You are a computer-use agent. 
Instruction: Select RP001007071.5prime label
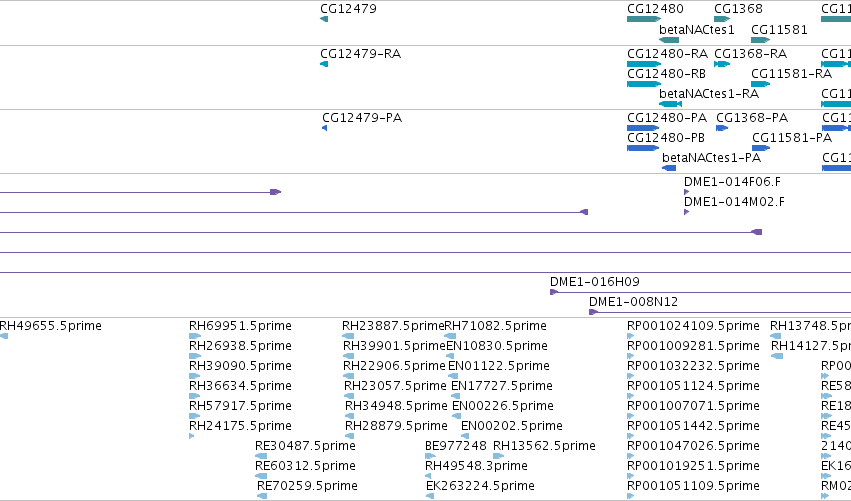tap(693, 406)
